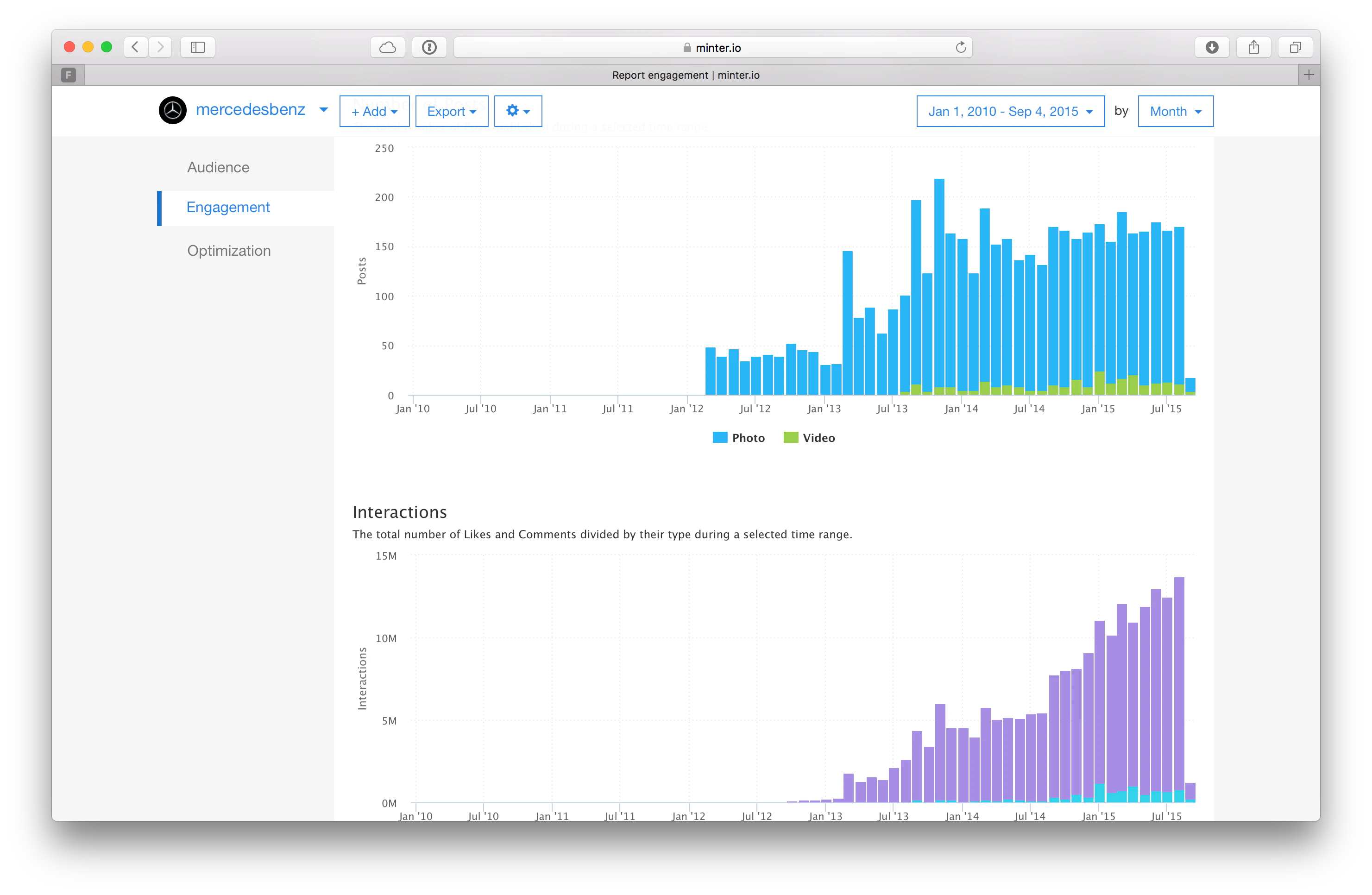Show downloads with the download arrow icon

click(1212, 47)
